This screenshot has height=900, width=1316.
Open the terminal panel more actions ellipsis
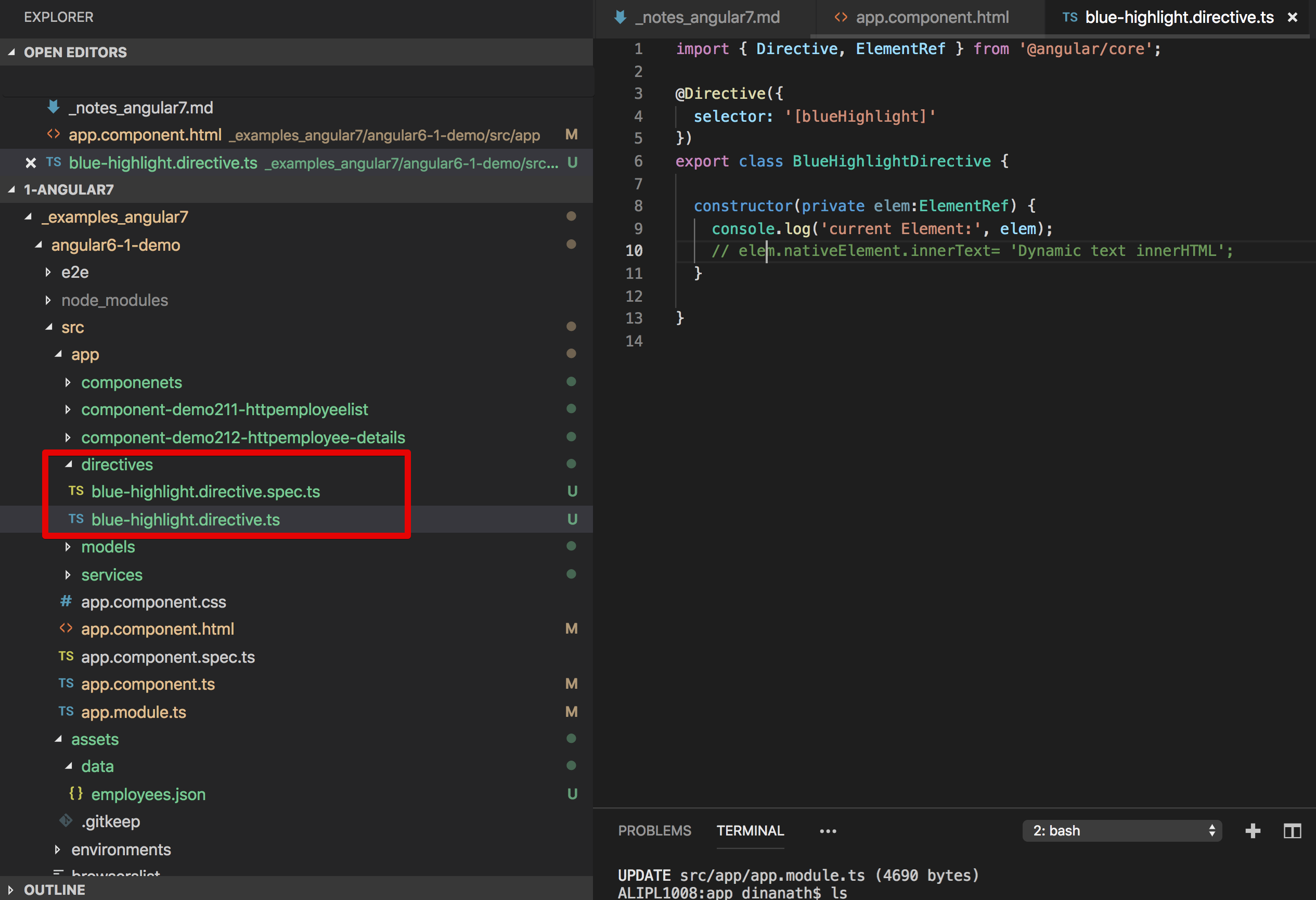click(828, 831)
